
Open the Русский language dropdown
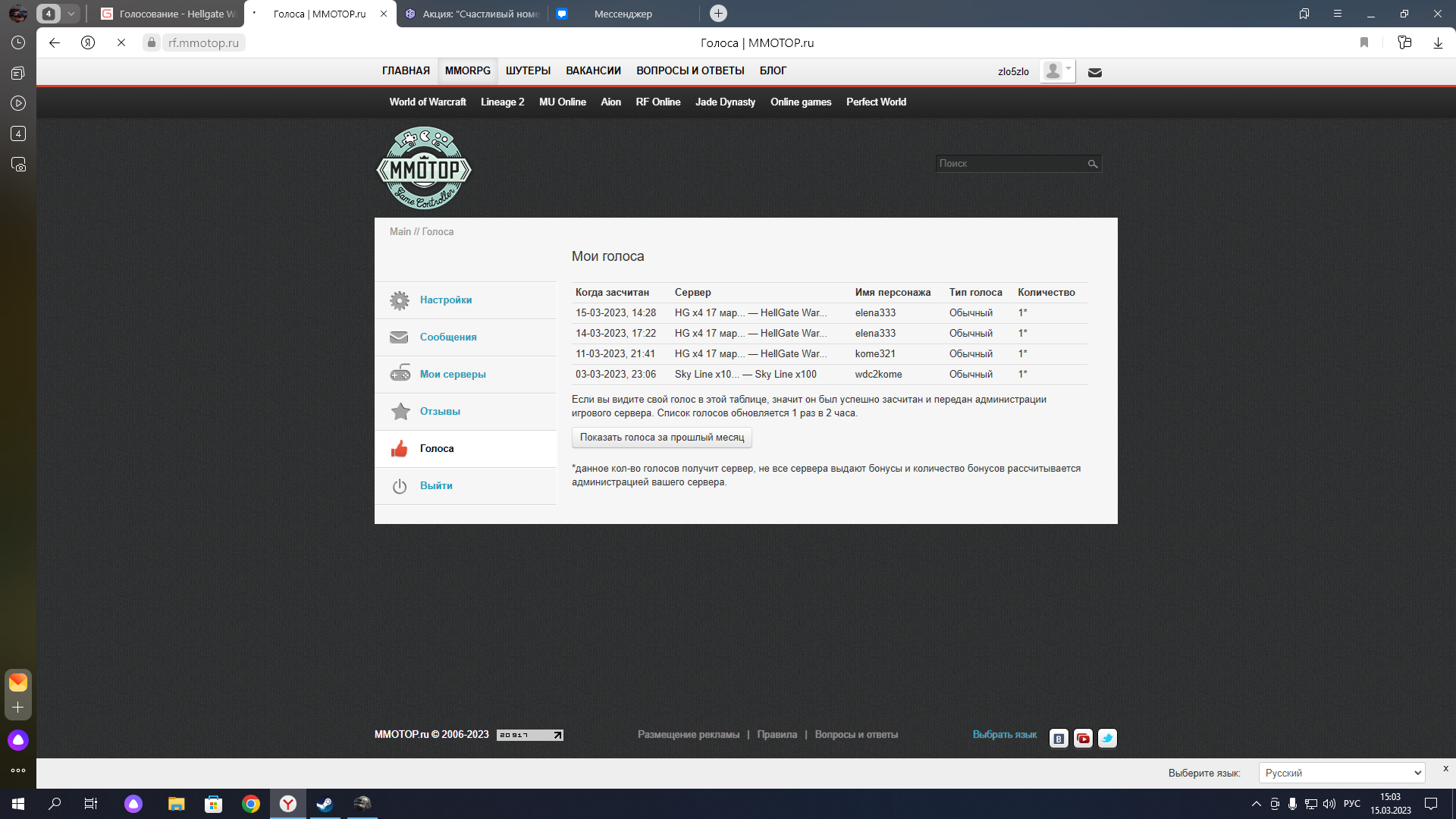tap(1341, 773)
